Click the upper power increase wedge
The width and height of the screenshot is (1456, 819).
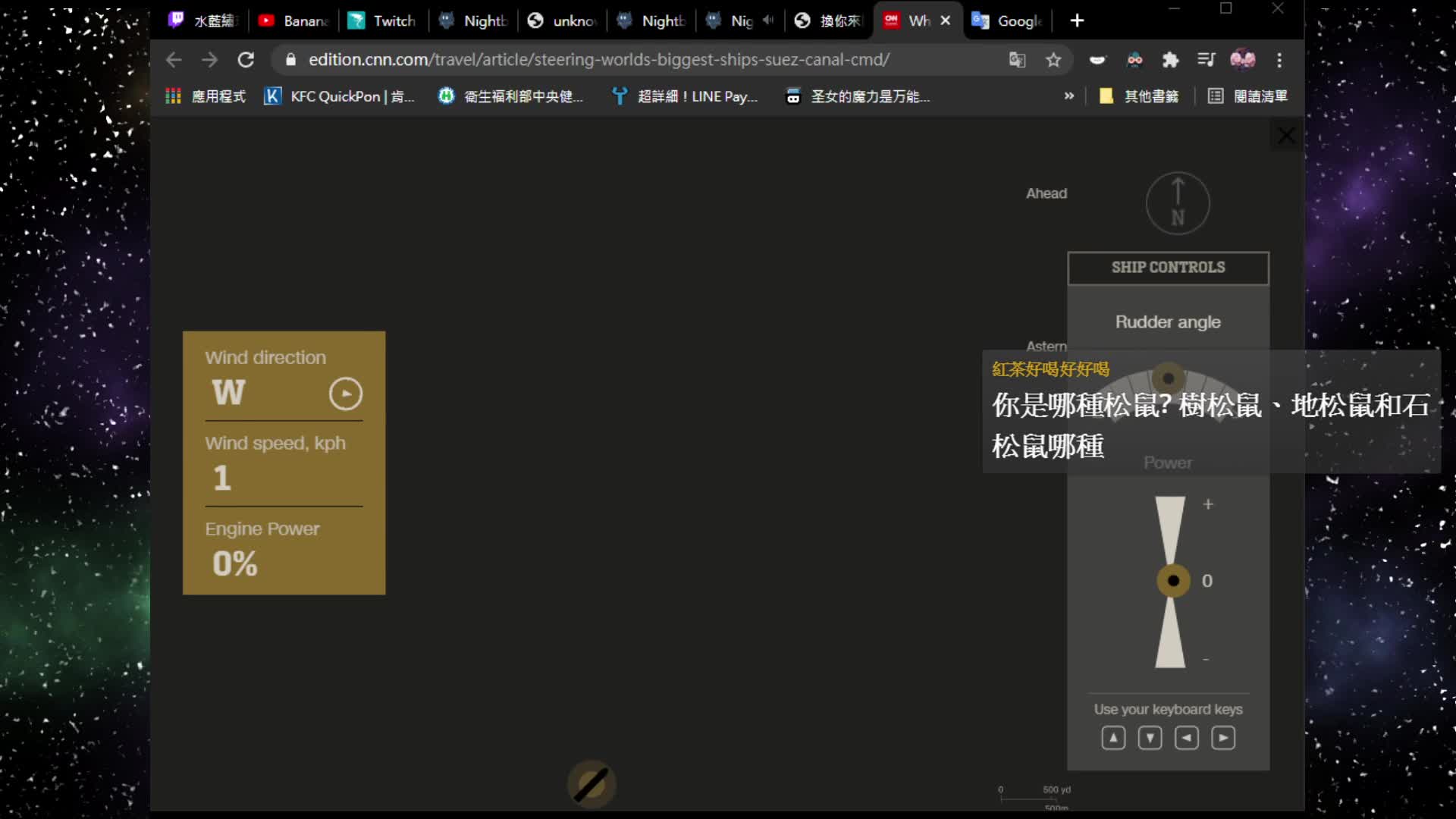1170,529
